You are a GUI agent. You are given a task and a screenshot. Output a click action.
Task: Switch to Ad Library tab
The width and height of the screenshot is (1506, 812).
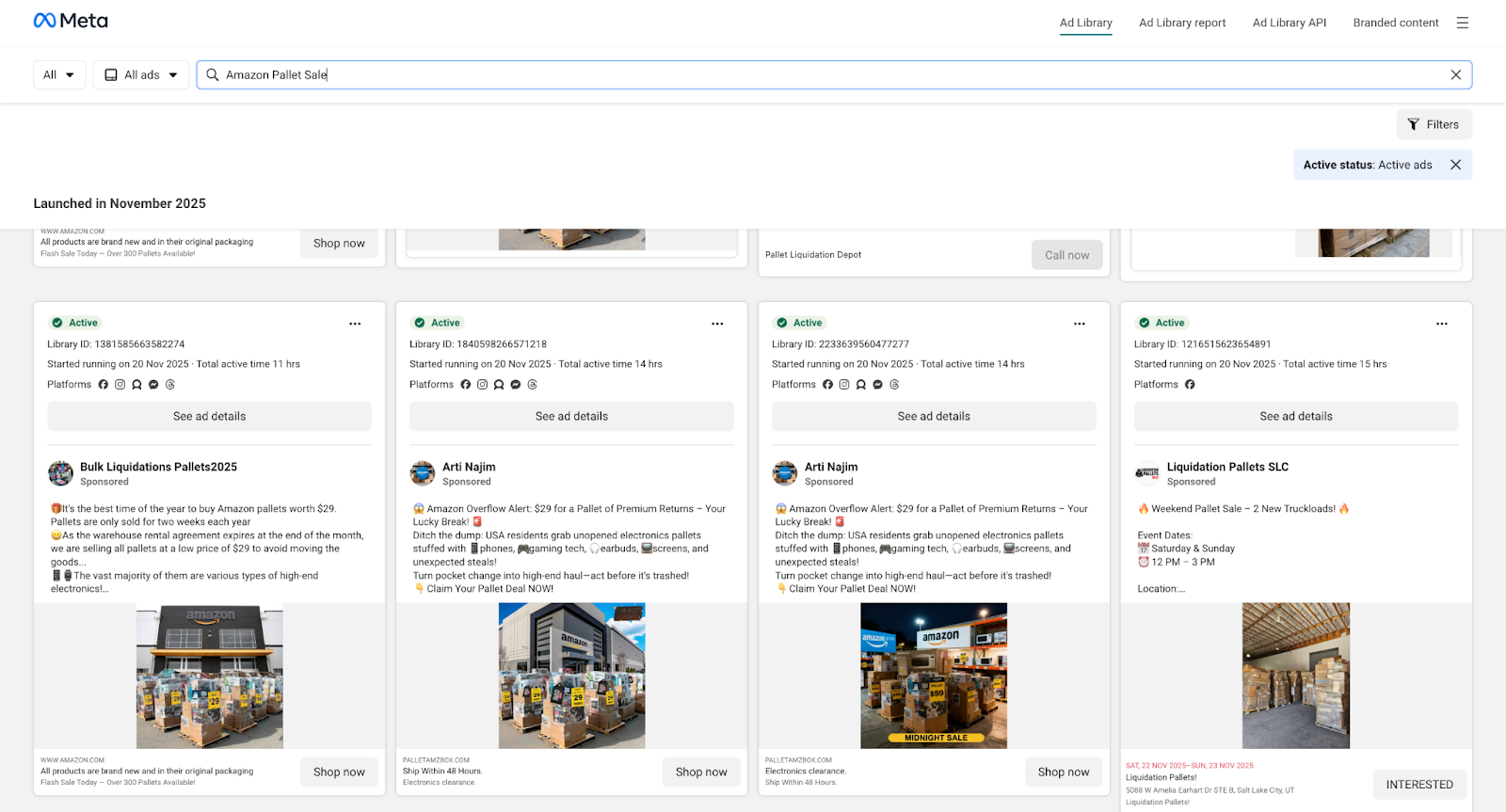tap(1085, 23)
